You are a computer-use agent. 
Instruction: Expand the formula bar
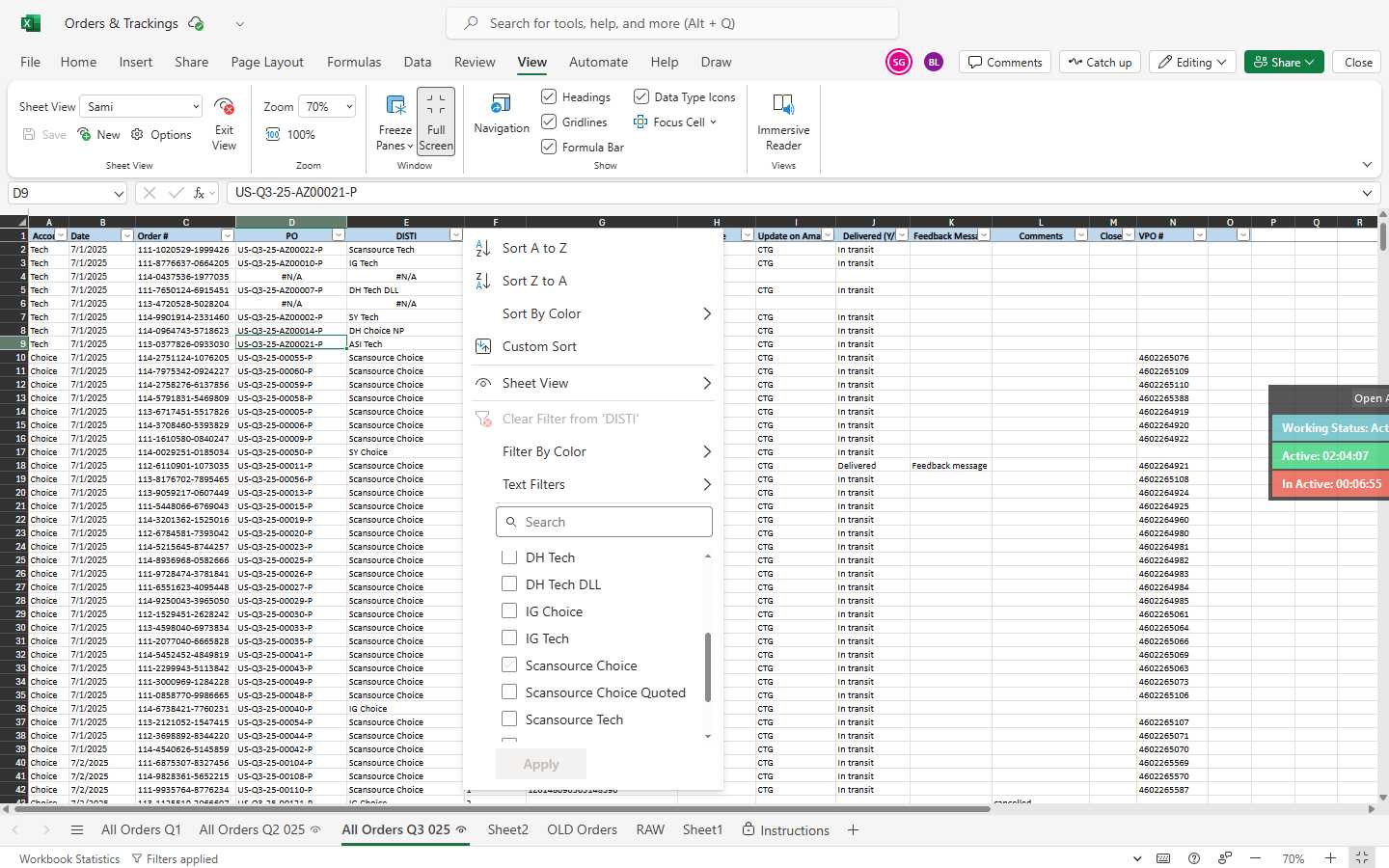[1367, 193]
